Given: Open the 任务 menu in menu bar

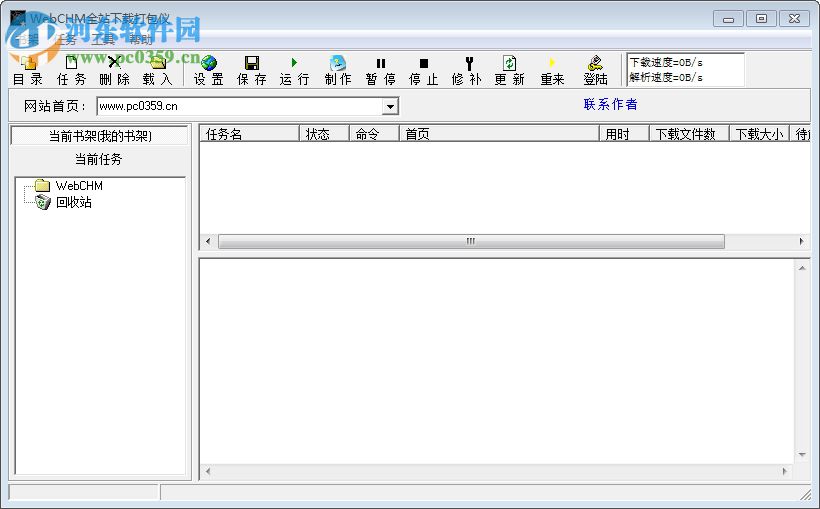Looking at the screenshot, I should click(x=65, y=39).
